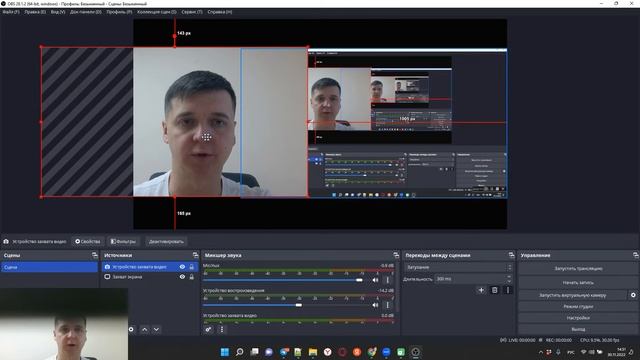Viewport: 640px width, 360px height.
Task: Open virtual camera settings gear icon
Action: 633,295
